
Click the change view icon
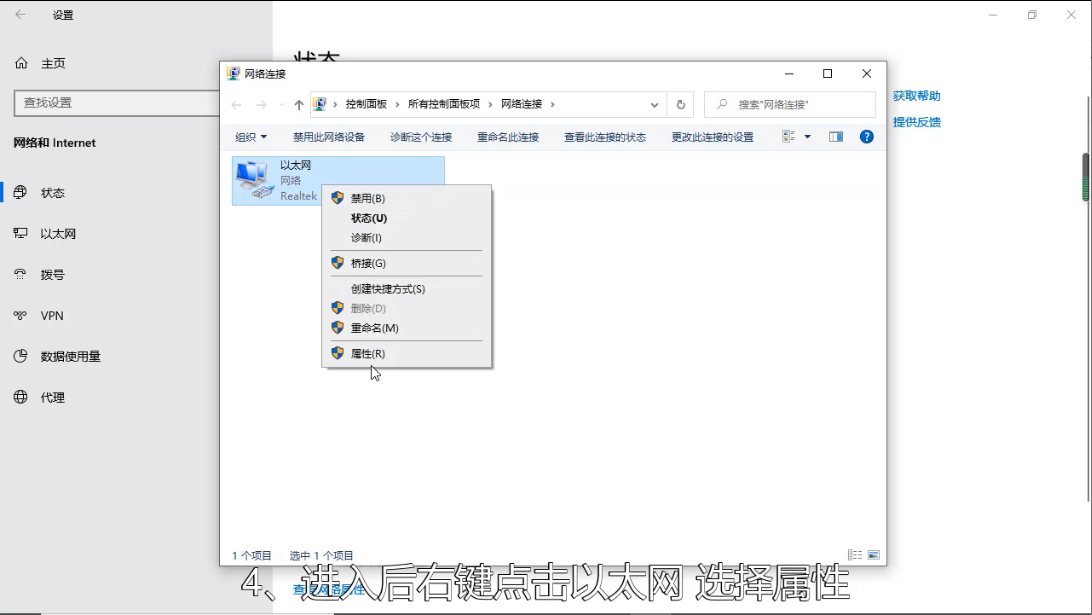pyautogui.click(x=788, y=137)
